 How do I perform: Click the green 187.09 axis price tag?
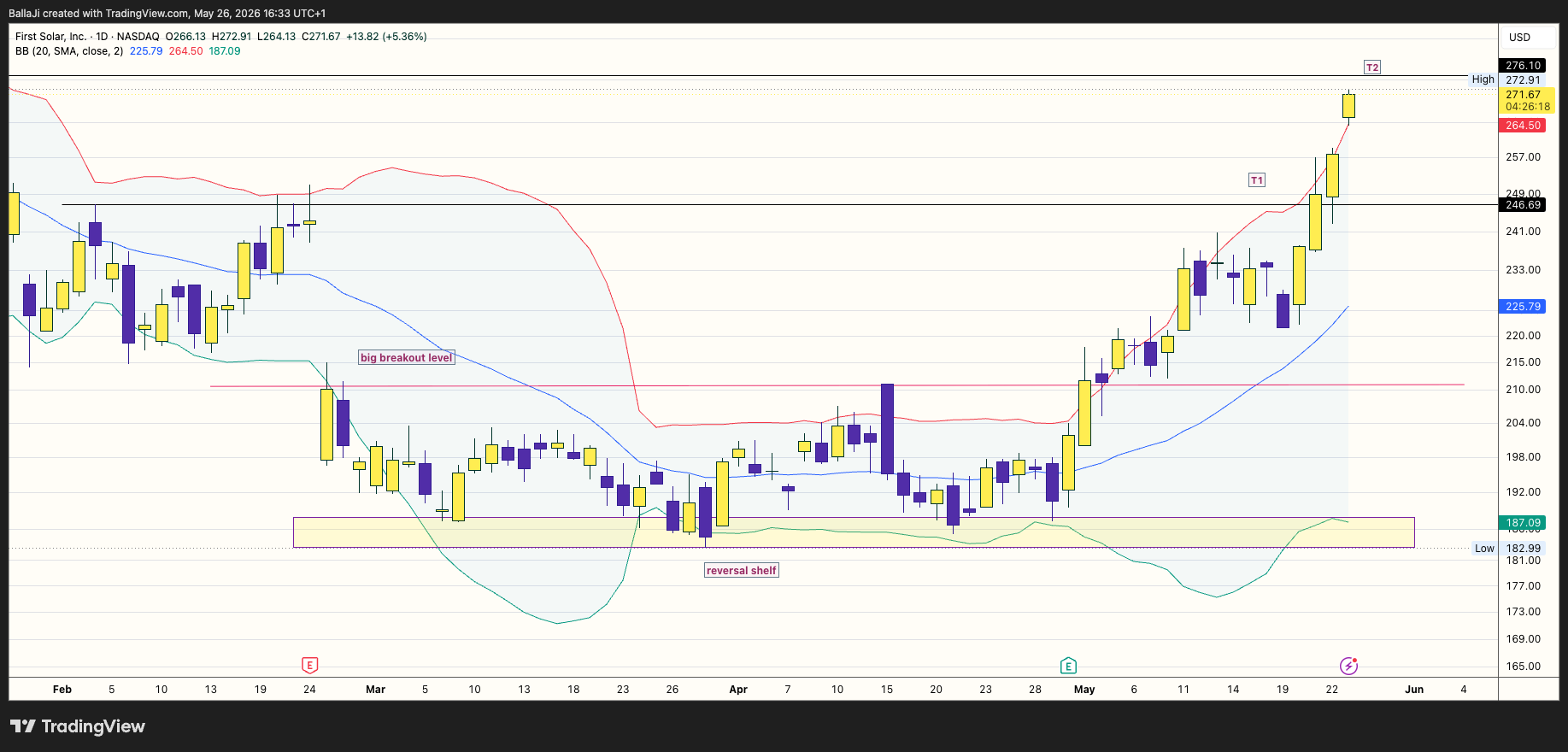pos(1523,523)
